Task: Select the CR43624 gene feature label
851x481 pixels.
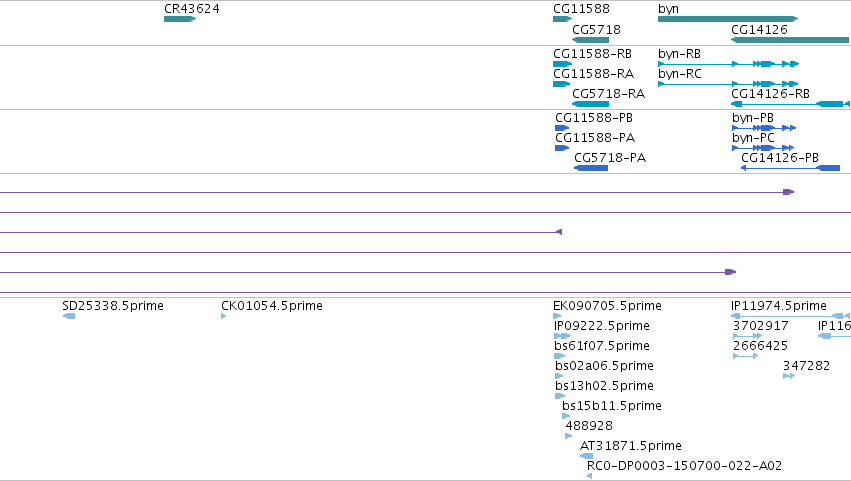Action: 192,9
